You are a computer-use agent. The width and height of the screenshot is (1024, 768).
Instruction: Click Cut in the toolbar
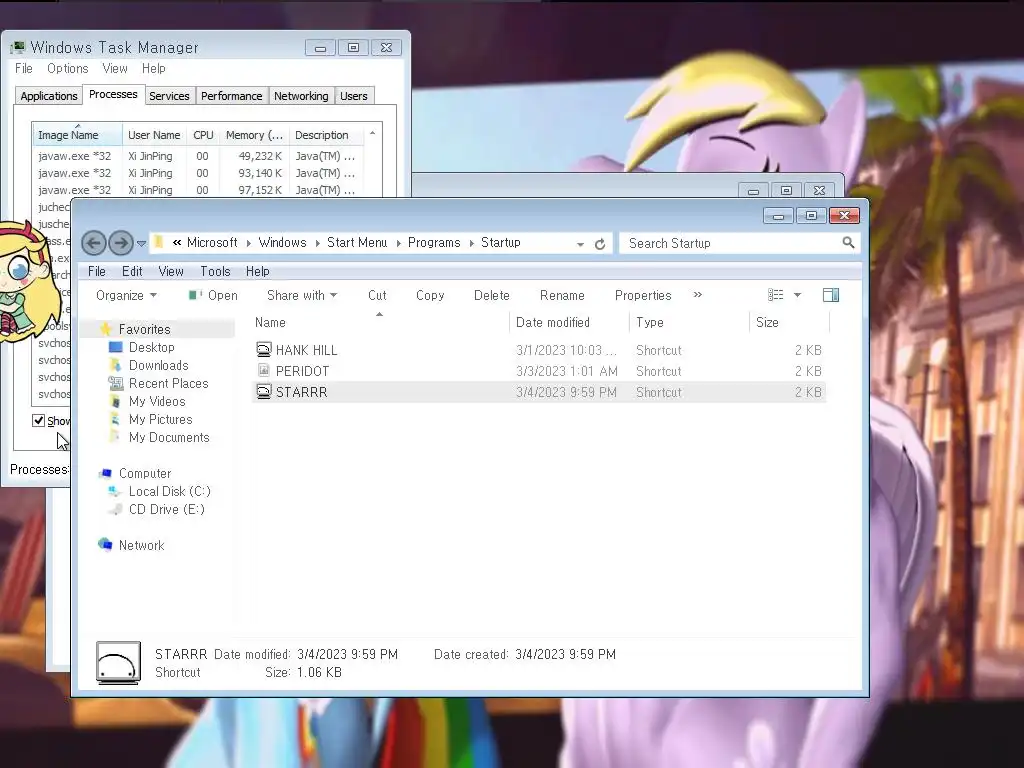pos(377,295)
